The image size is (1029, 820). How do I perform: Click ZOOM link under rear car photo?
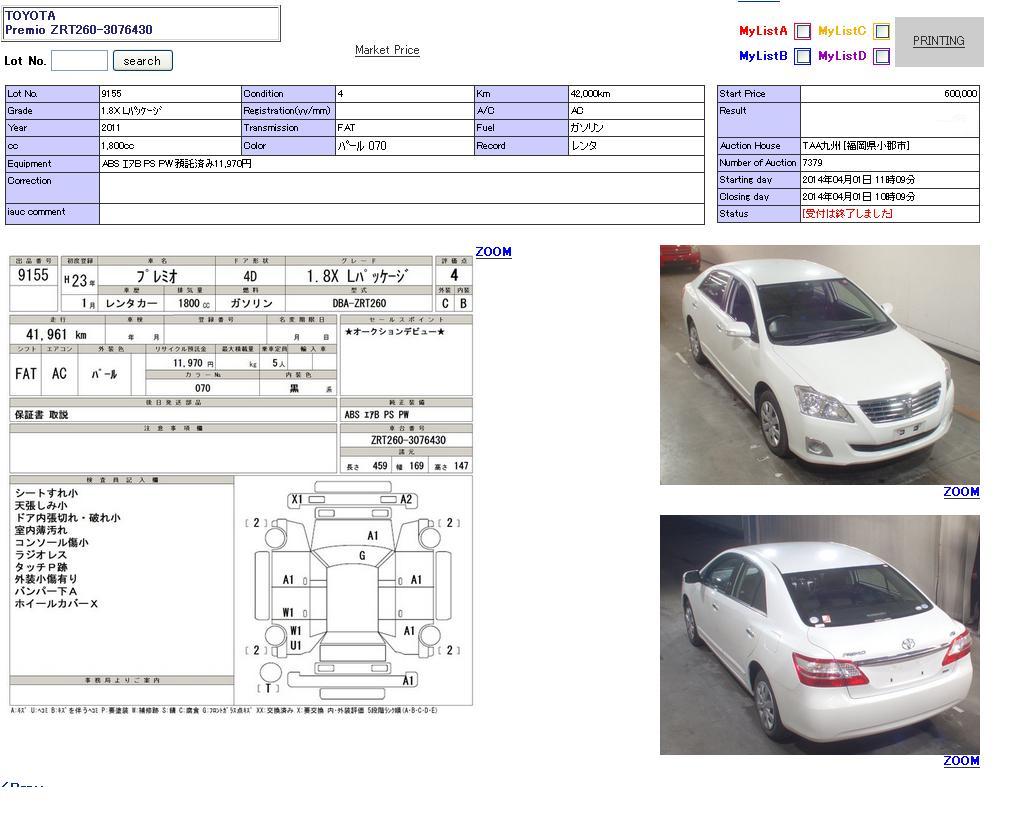click(961, 761)
